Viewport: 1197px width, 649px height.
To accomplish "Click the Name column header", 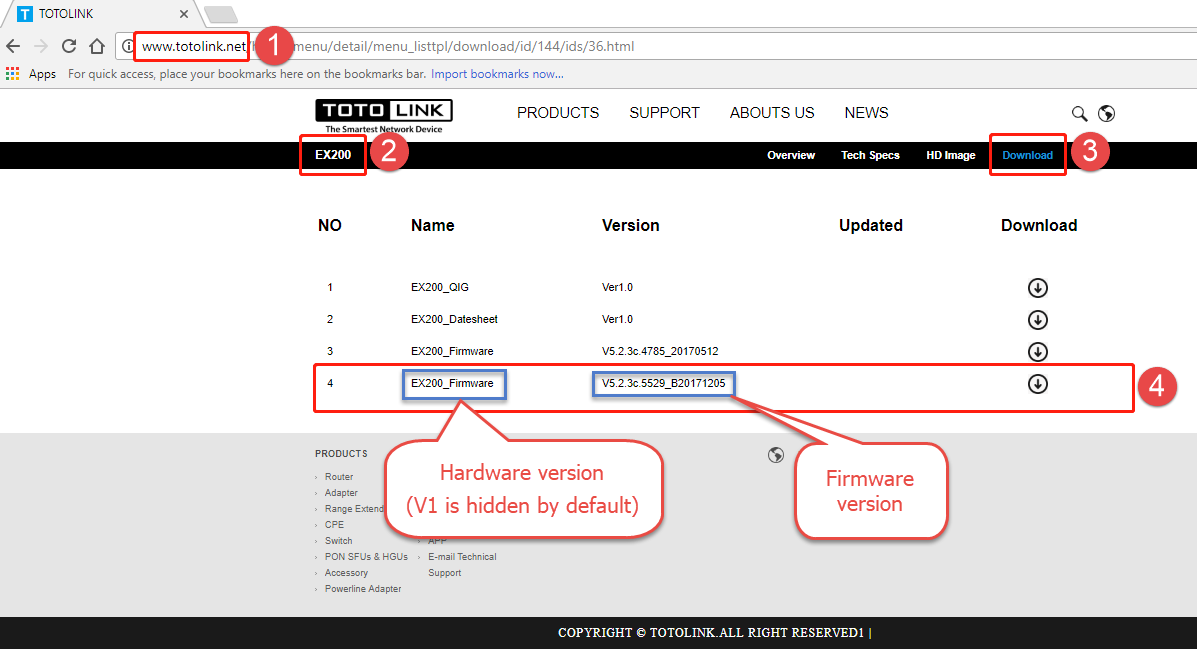I will (x=433, y=225).
